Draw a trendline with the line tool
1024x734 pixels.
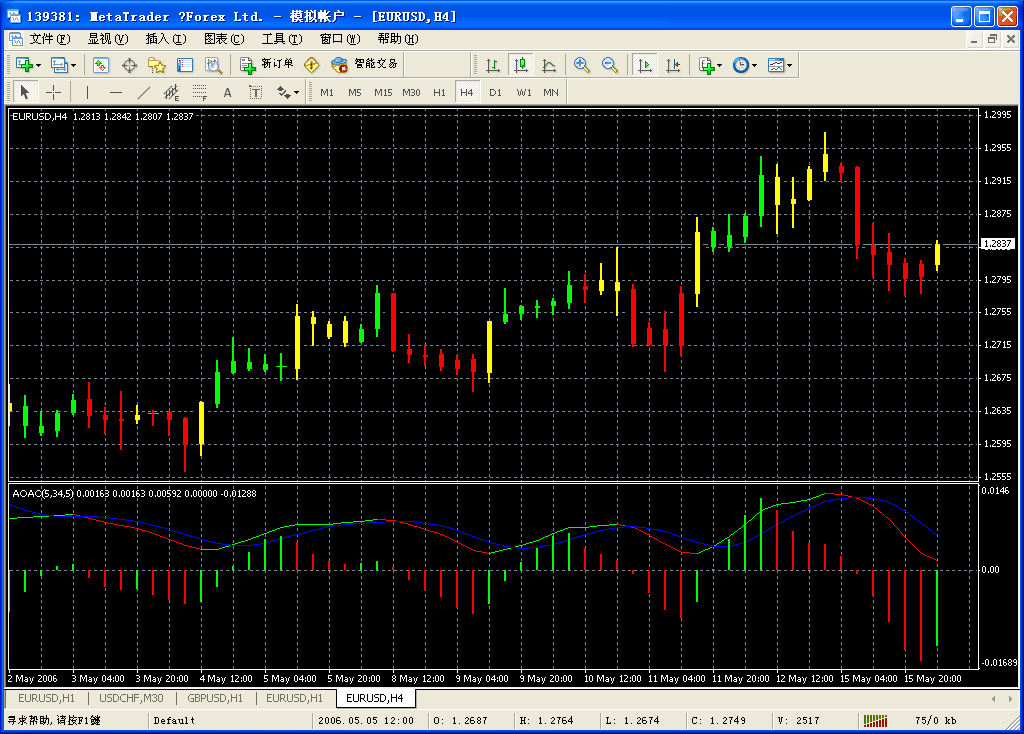143,92
